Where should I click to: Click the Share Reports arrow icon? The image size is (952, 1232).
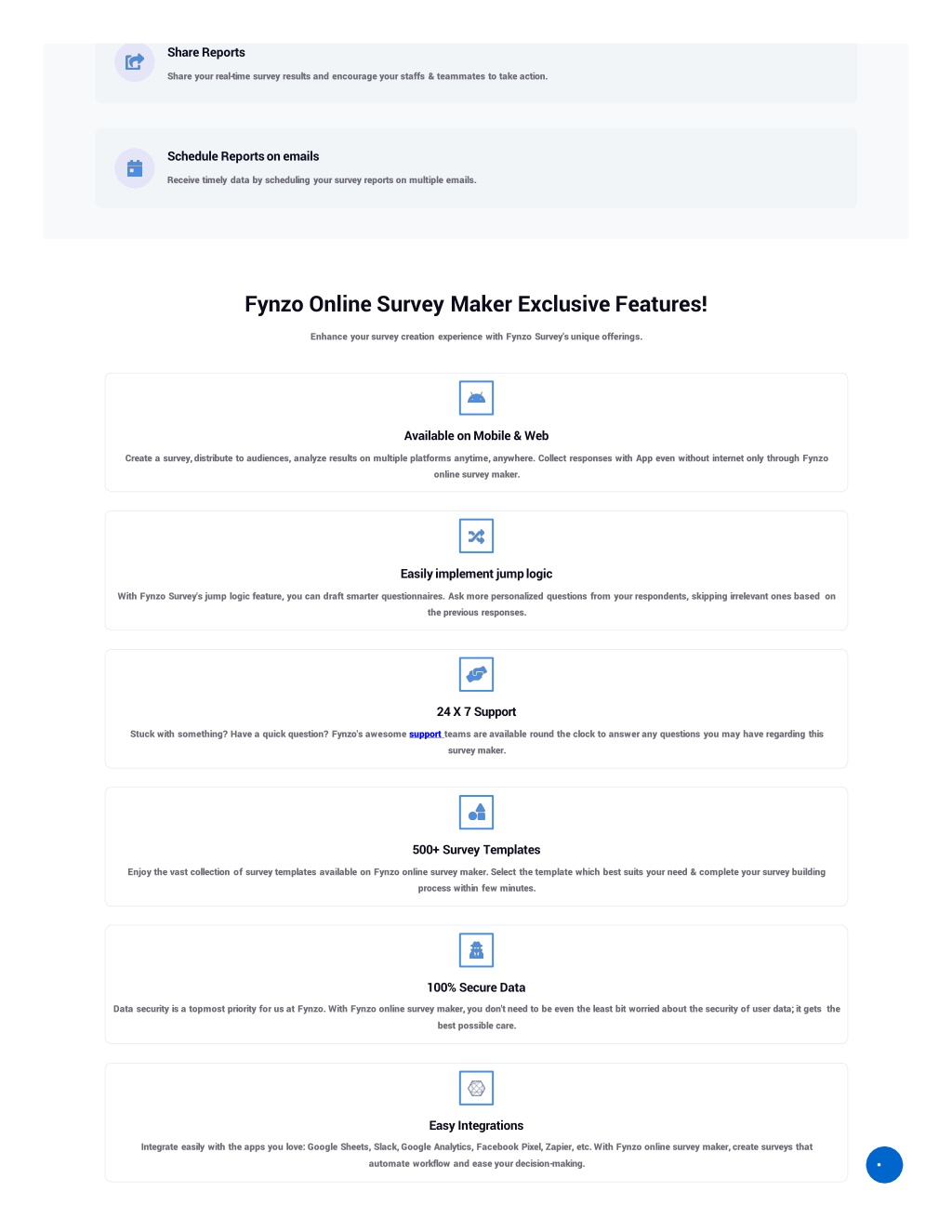coord(135,61)
